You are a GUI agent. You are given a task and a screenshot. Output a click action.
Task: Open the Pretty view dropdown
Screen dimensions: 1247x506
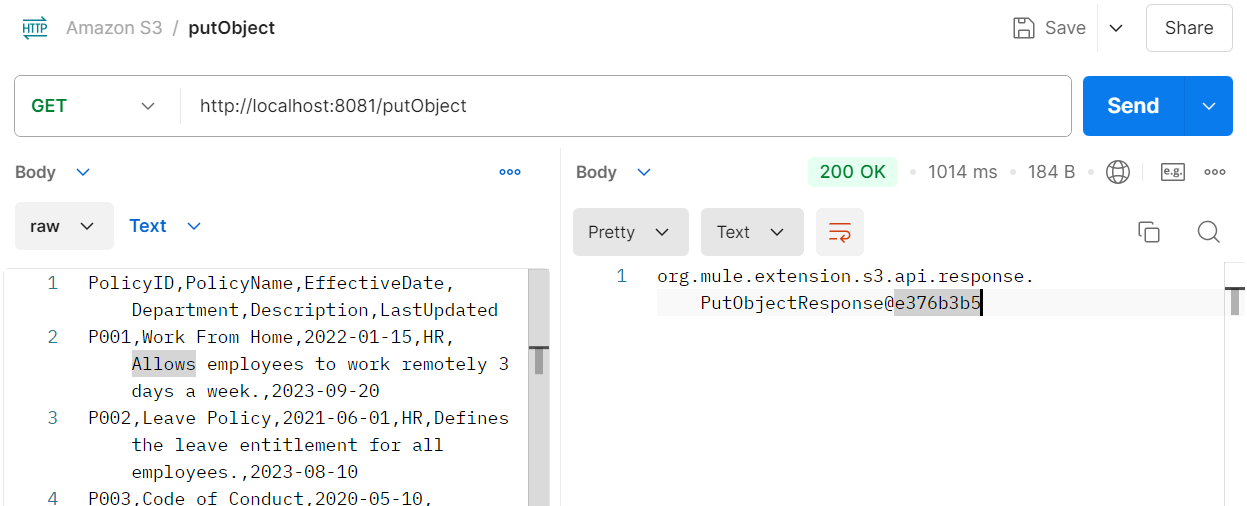(x=629, y=232)
